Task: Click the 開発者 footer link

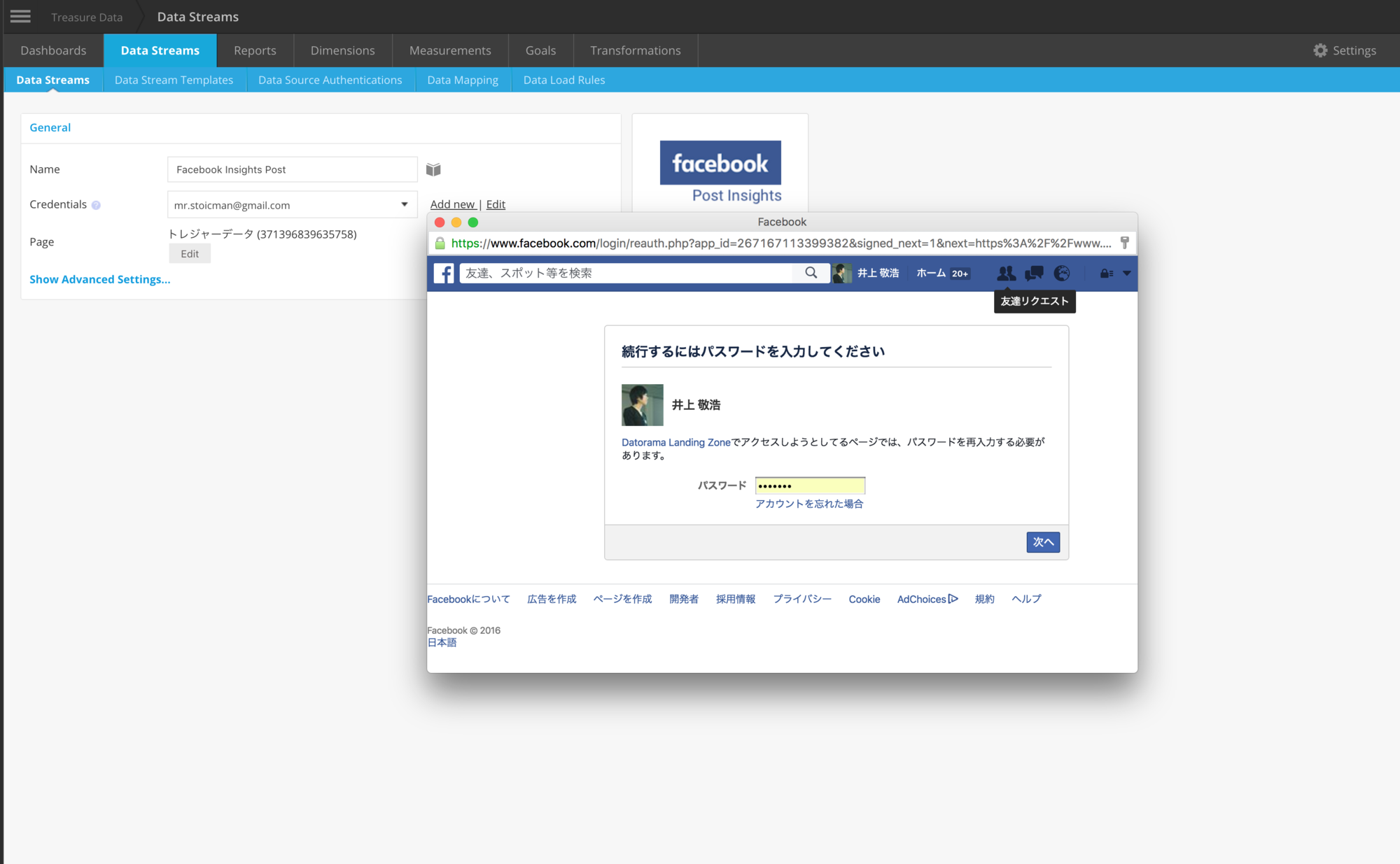Action: point(684,600)
